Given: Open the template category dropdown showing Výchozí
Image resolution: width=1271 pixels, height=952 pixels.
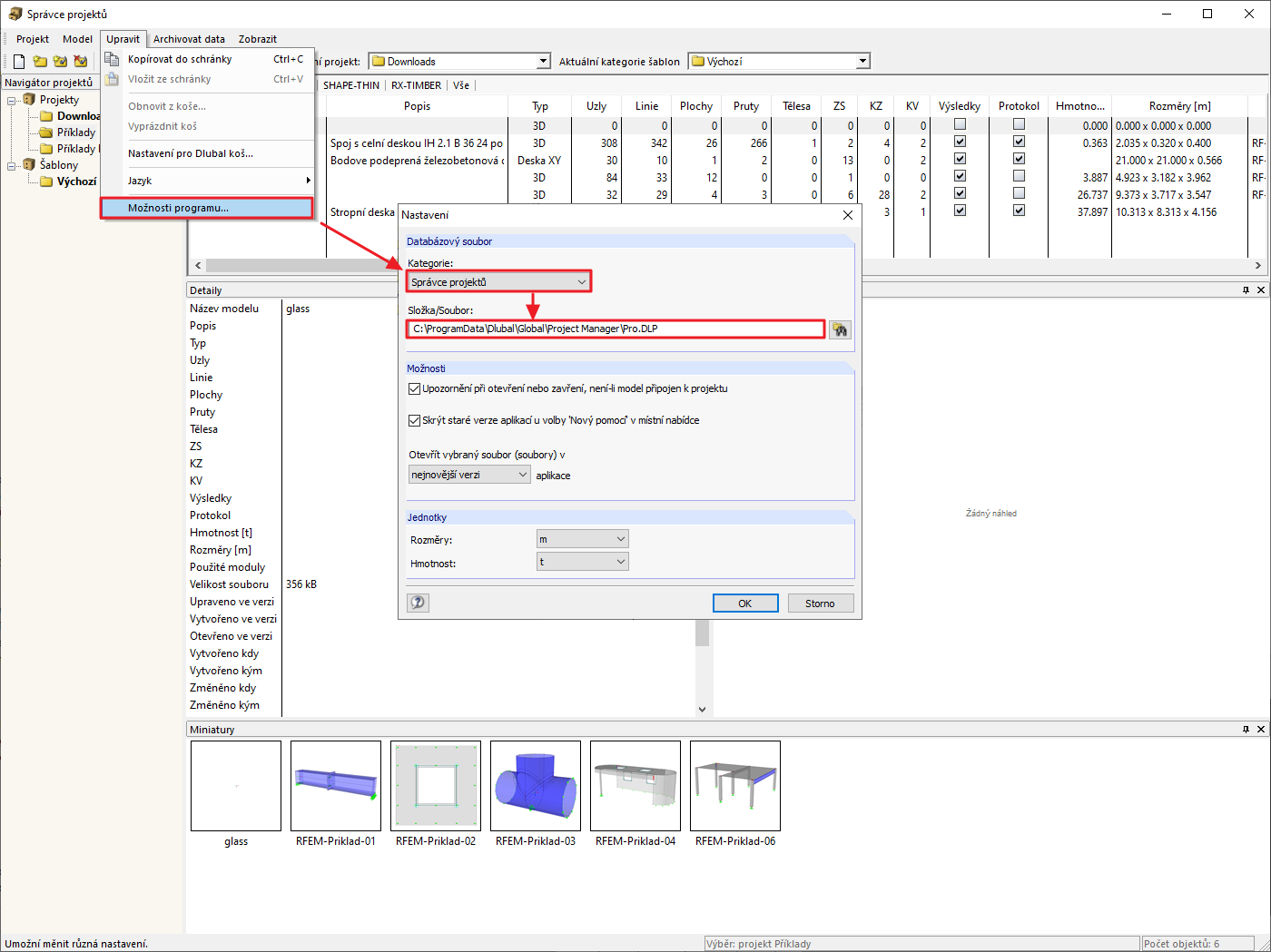Looking at the screenshot, I should point(779,62).
